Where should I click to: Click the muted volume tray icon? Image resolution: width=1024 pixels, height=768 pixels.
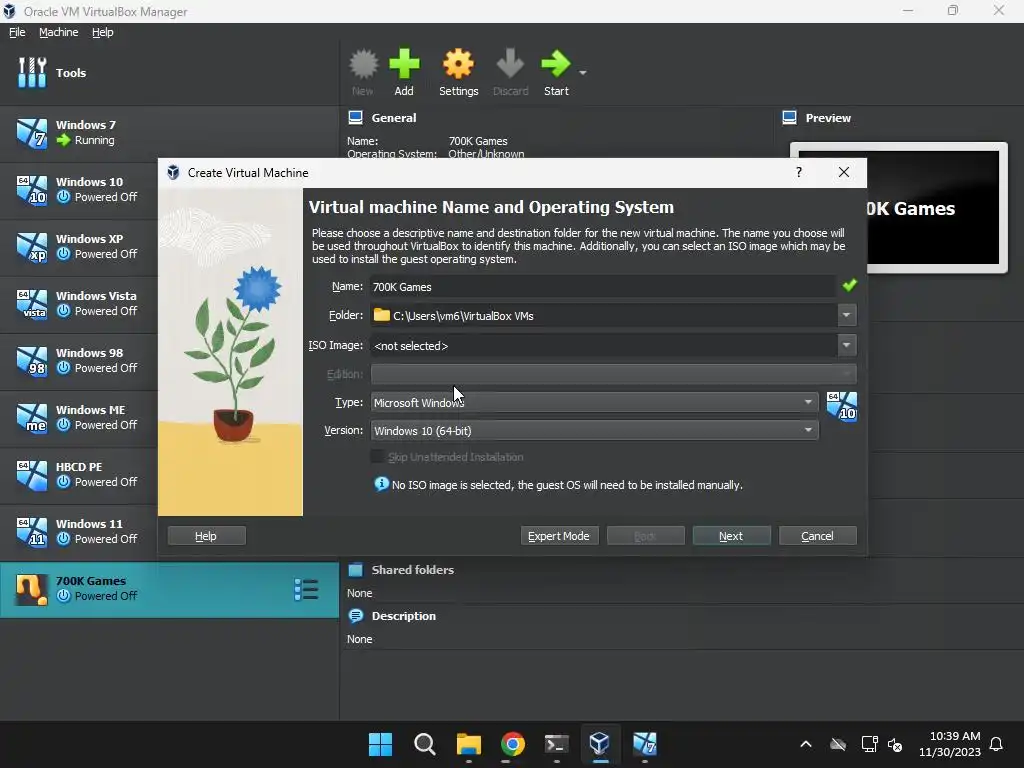point(895,744)
